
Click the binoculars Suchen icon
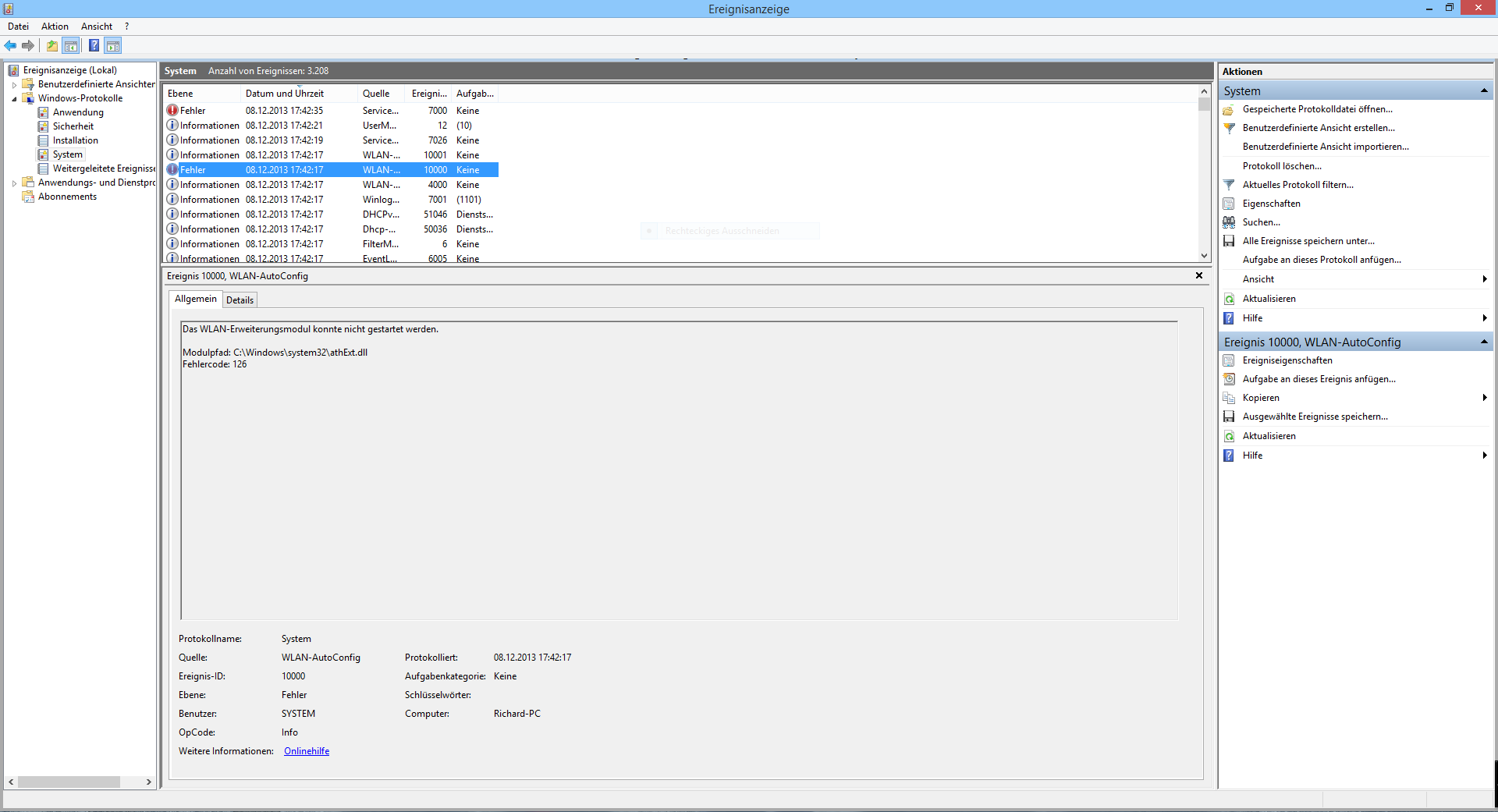1229,222
